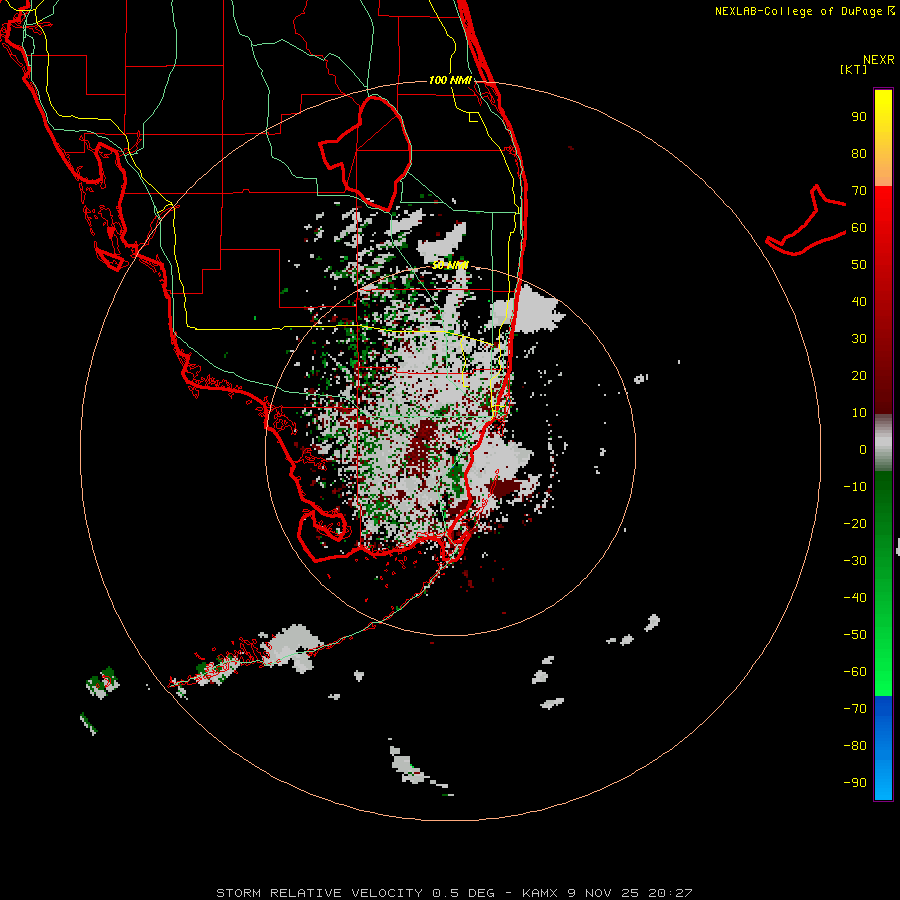The width and height of the screenshot is (900, 900).
Task: Click the -90 value on velocity scale
Action: (x=855, y=783)
